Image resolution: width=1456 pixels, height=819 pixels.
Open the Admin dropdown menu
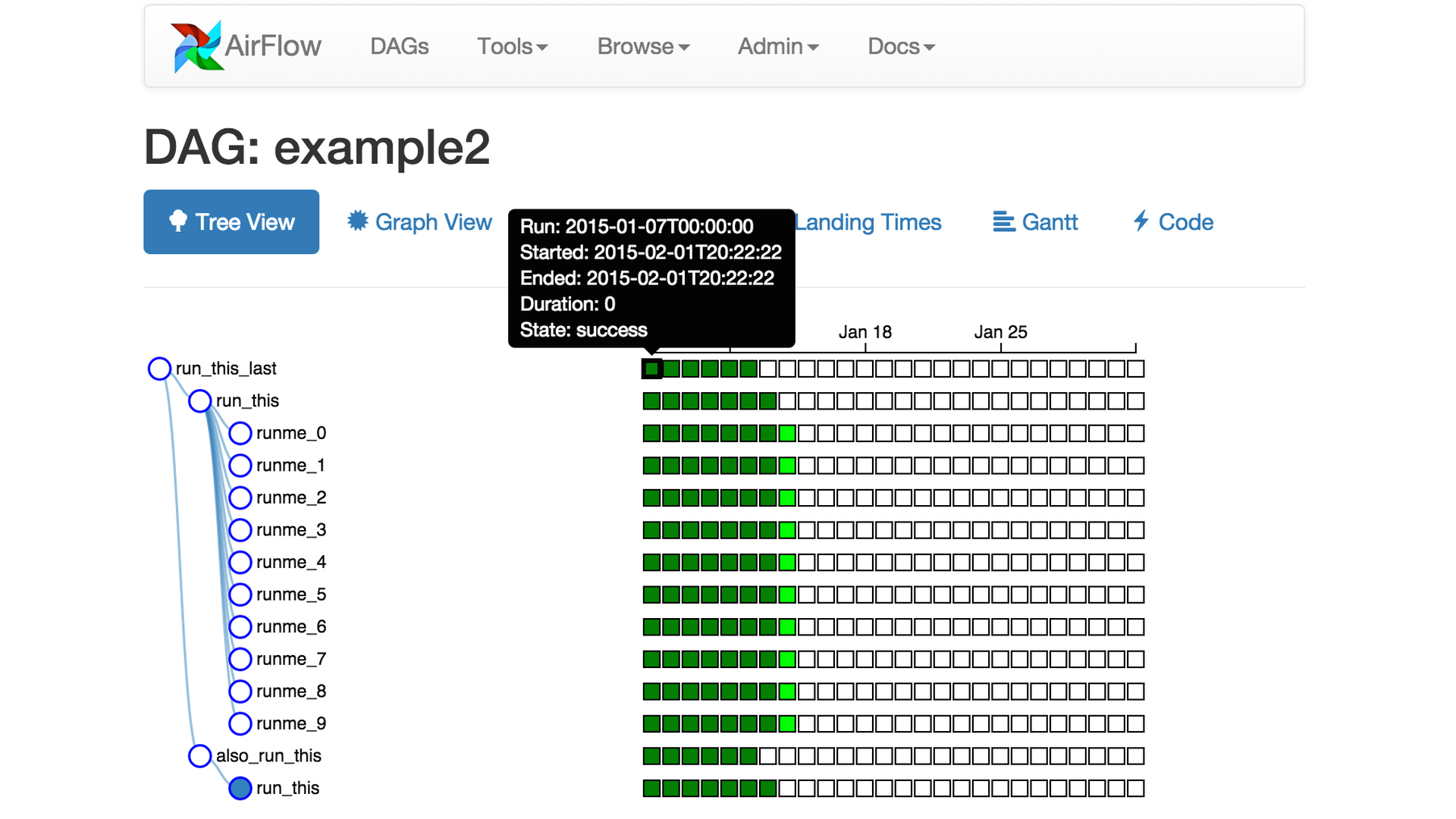tap(778, 46)
